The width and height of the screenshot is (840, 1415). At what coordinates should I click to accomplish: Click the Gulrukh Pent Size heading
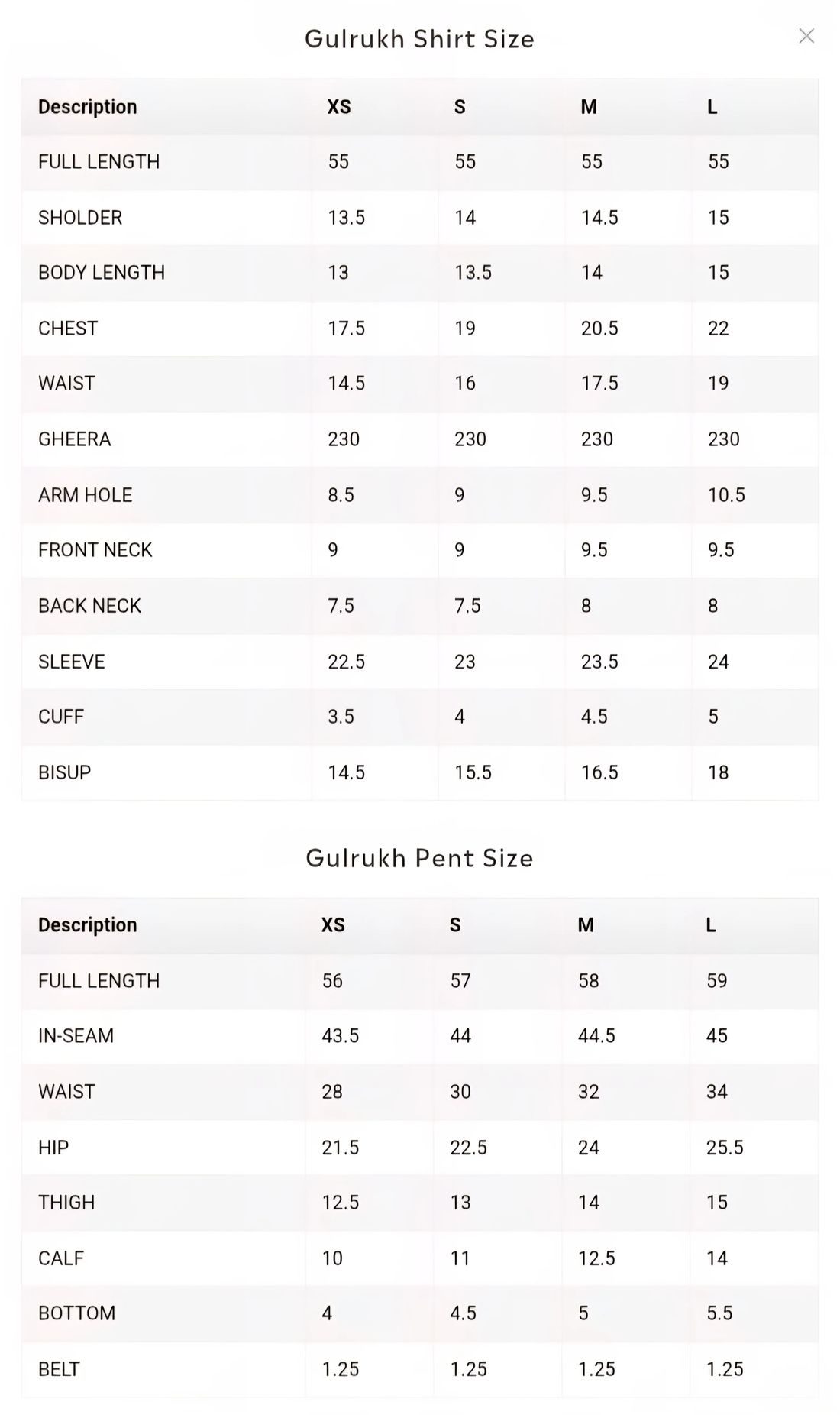coord(419,858)
